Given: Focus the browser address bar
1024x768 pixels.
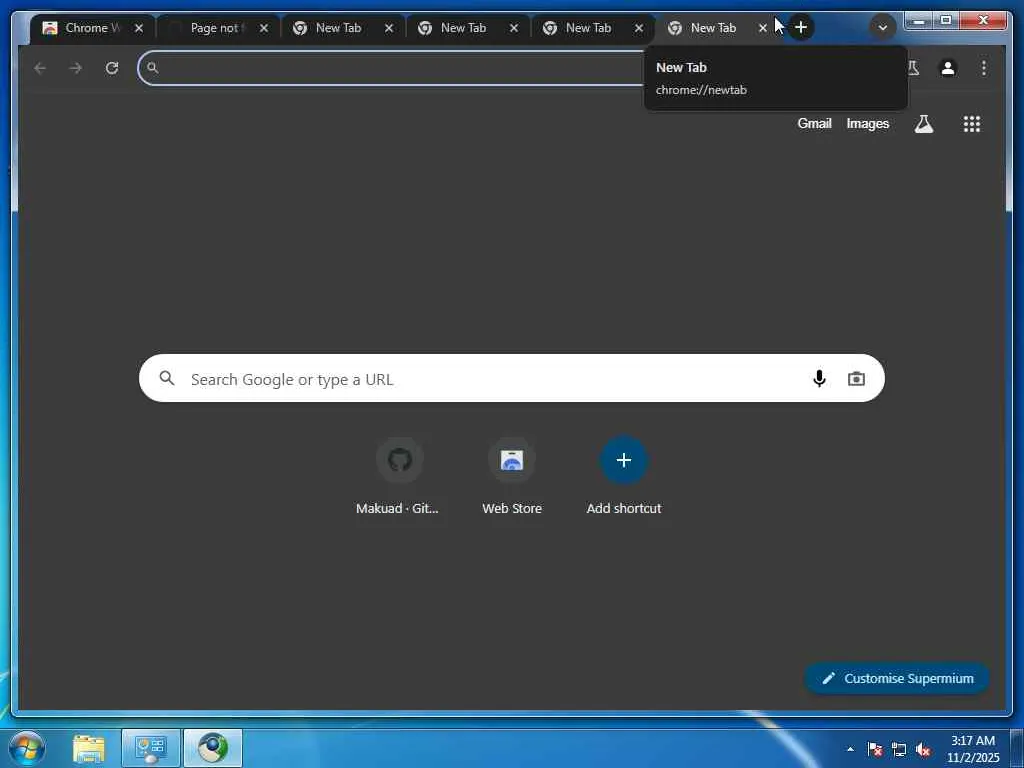Looking at the screenshot, I should (392, 68).
